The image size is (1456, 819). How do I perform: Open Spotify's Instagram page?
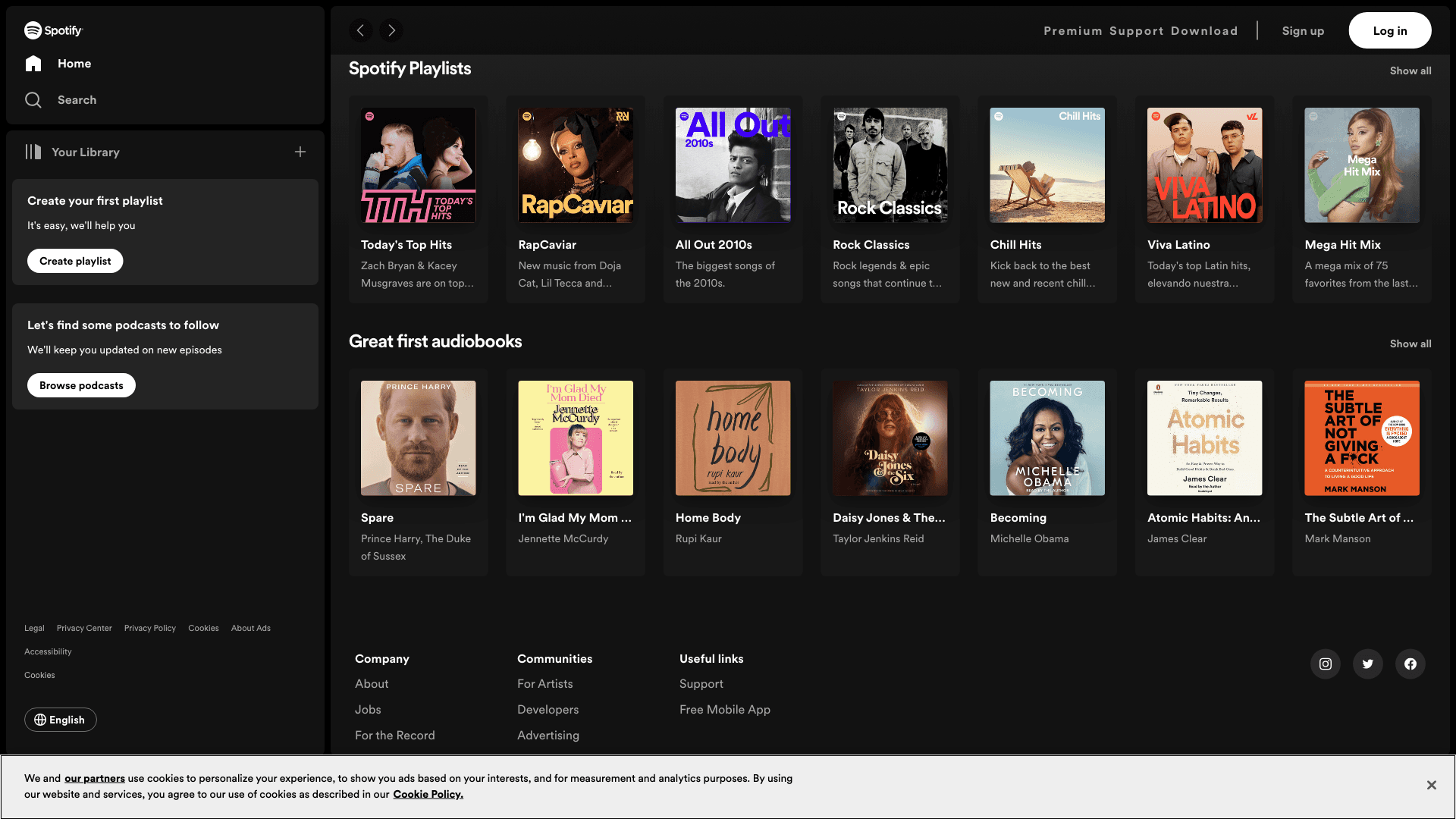click(1326, 664)
